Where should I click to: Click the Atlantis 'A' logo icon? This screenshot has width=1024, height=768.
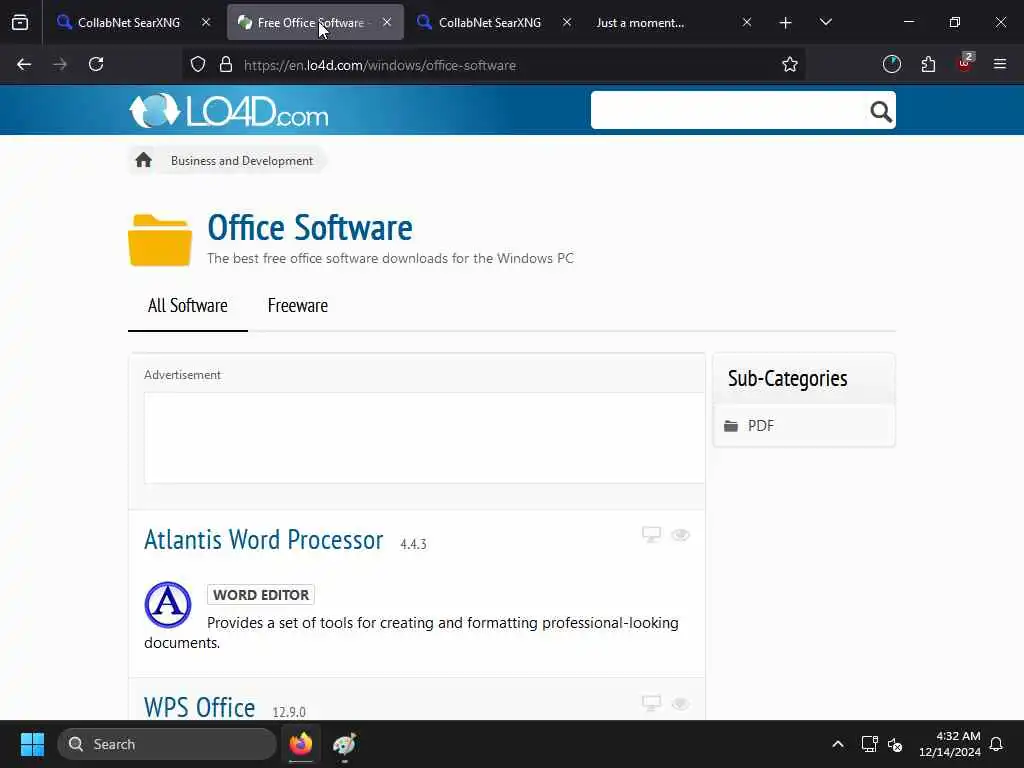click(x=168, y=605)
